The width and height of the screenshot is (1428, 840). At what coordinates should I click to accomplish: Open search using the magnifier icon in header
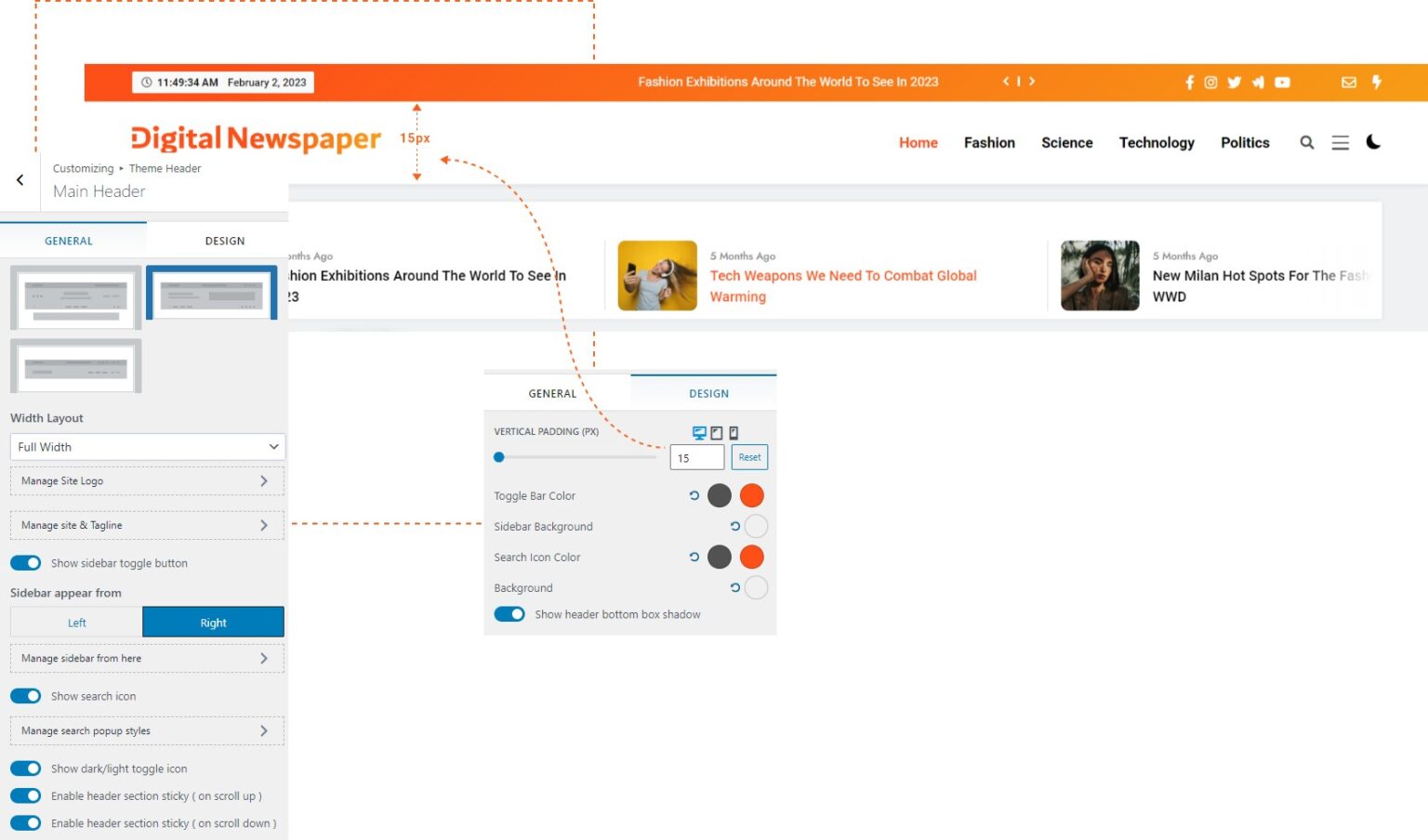pos(1307,142)
